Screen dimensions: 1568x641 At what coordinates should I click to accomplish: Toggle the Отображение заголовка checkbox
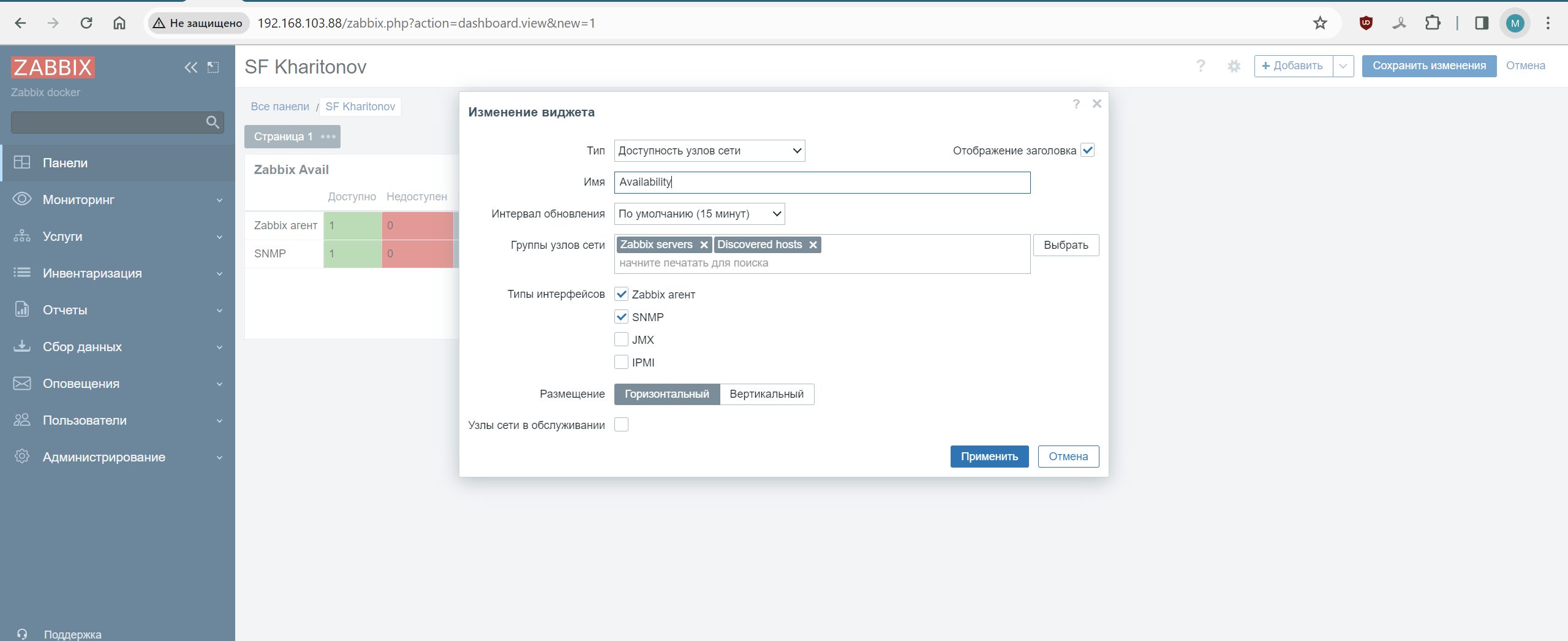[x=1087, y=150]
